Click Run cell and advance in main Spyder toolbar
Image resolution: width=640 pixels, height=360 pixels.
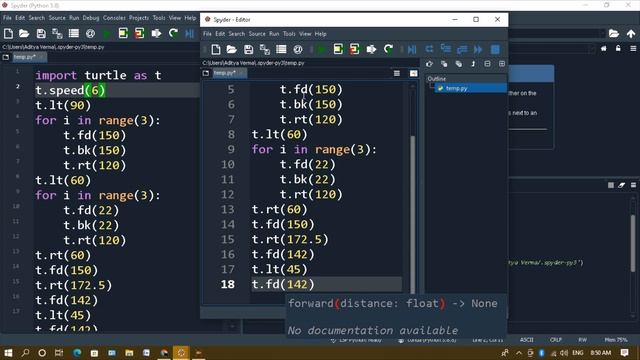click(139, 33)
